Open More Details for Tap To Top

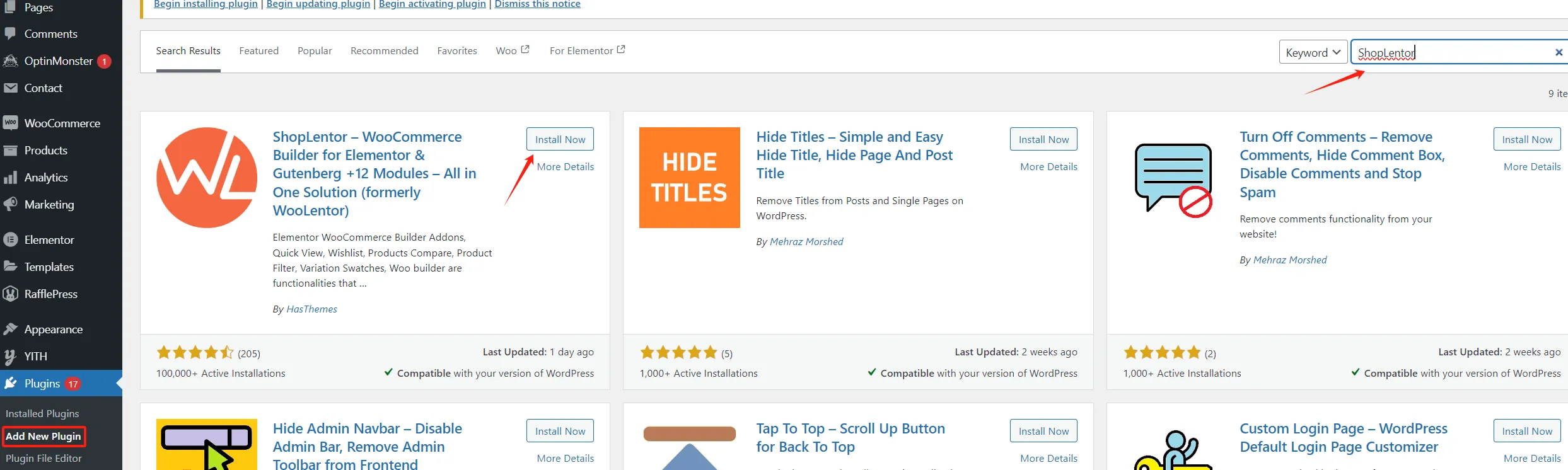(x=1048, y=459)
